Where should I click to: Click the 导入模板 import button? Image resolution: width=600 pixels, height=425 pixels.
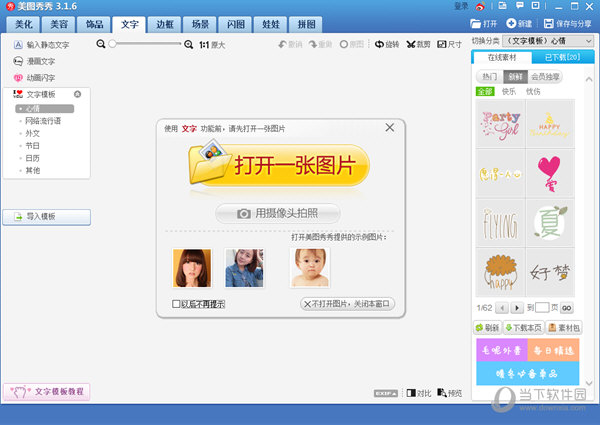pyautogui.click(x=47, y=216)
